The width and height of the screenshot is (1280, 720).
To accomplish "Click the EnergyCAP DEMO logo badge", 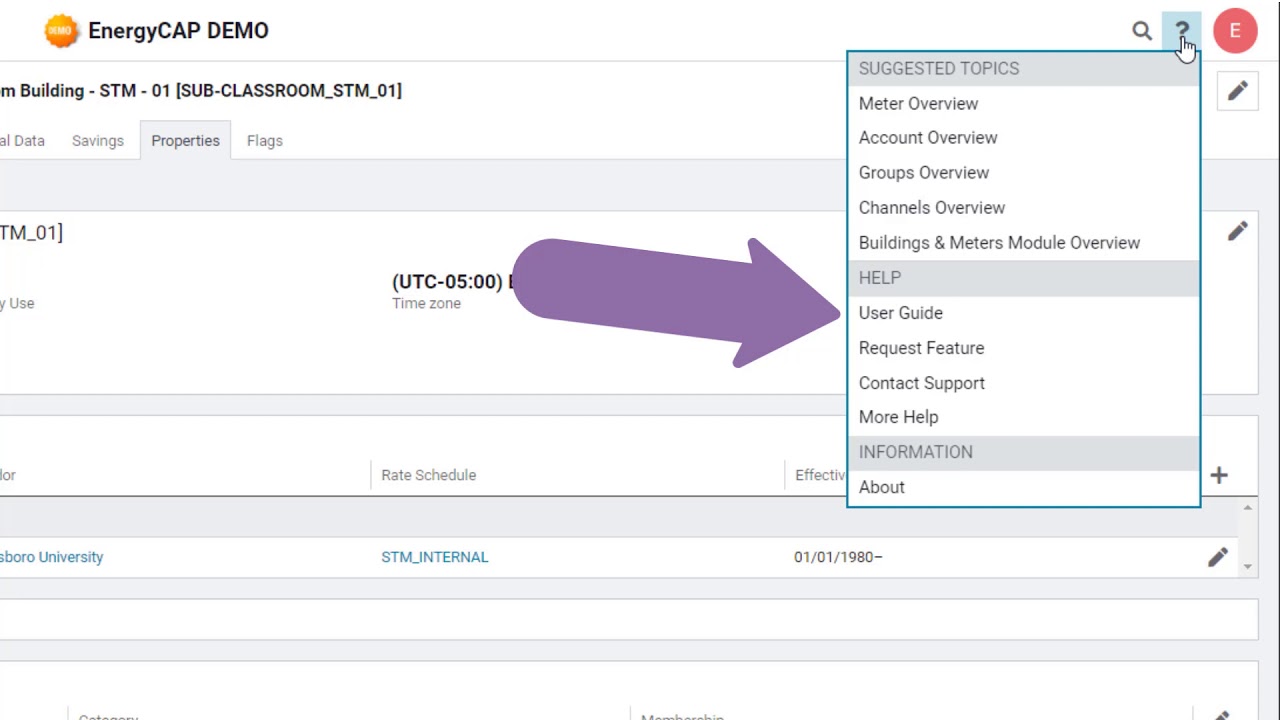I will [61, 31].
